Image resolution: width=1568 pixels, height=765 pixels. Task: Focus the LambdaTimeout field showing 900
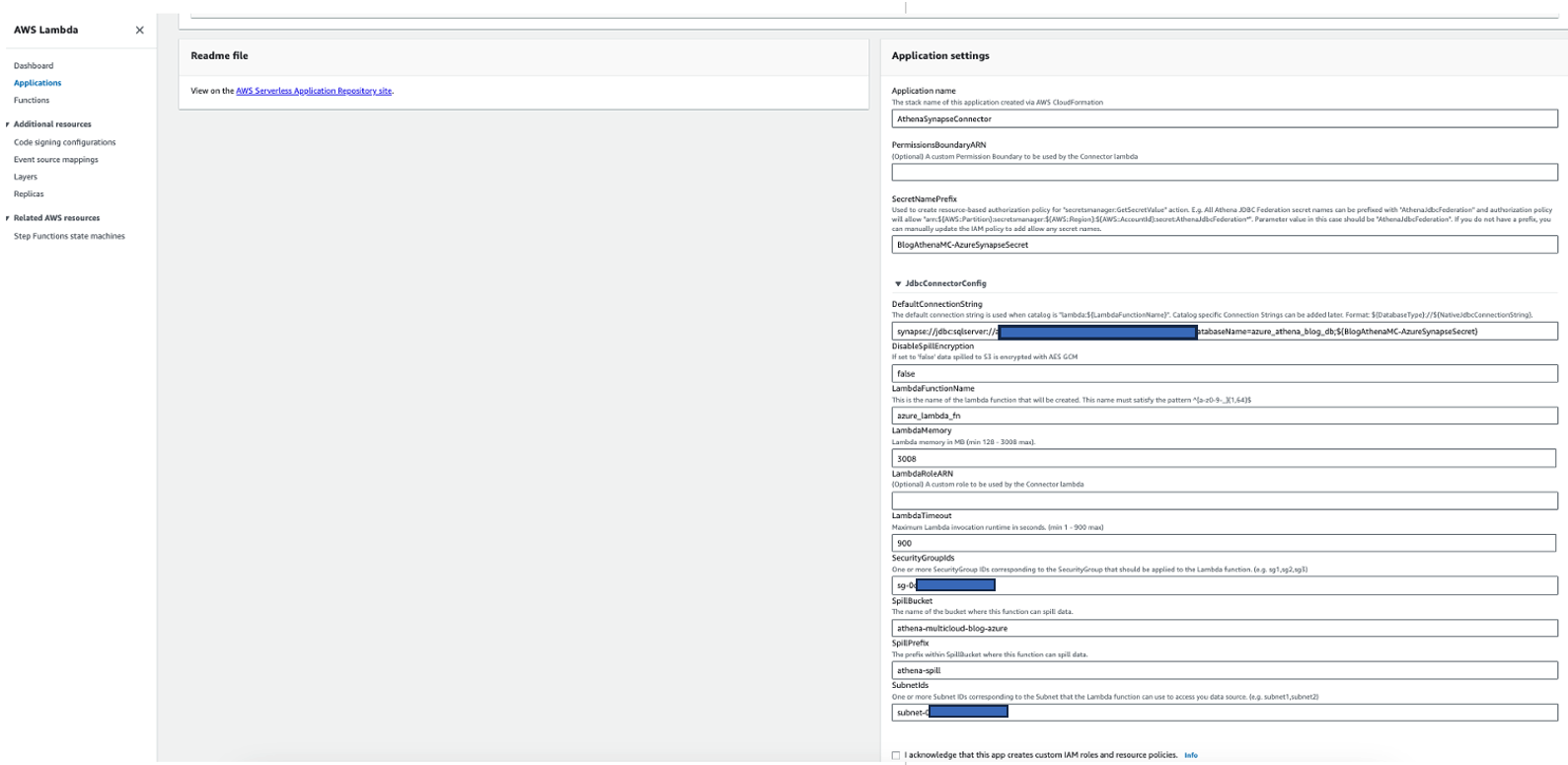[1224, 543]
